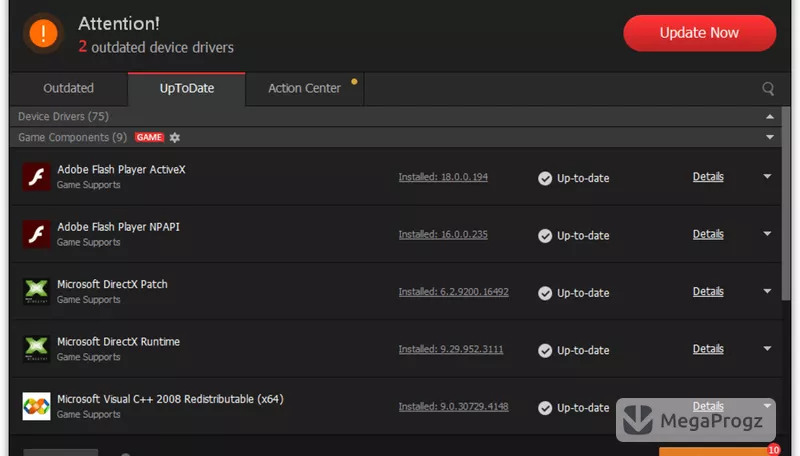Viewport: 800px width, 456px height.
Task: Switch to the UpToDate tab
Action: tap(187, 89)
